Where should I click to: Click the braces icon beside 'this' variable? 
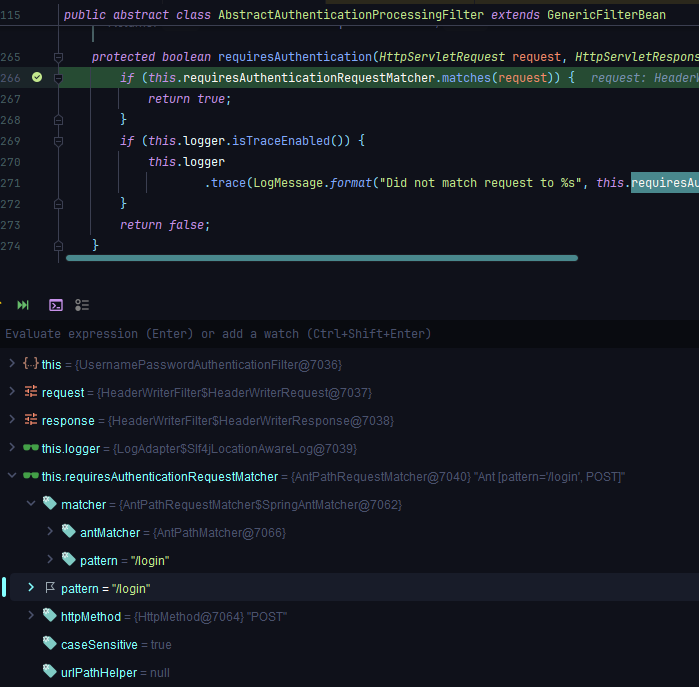pos(30,365)
